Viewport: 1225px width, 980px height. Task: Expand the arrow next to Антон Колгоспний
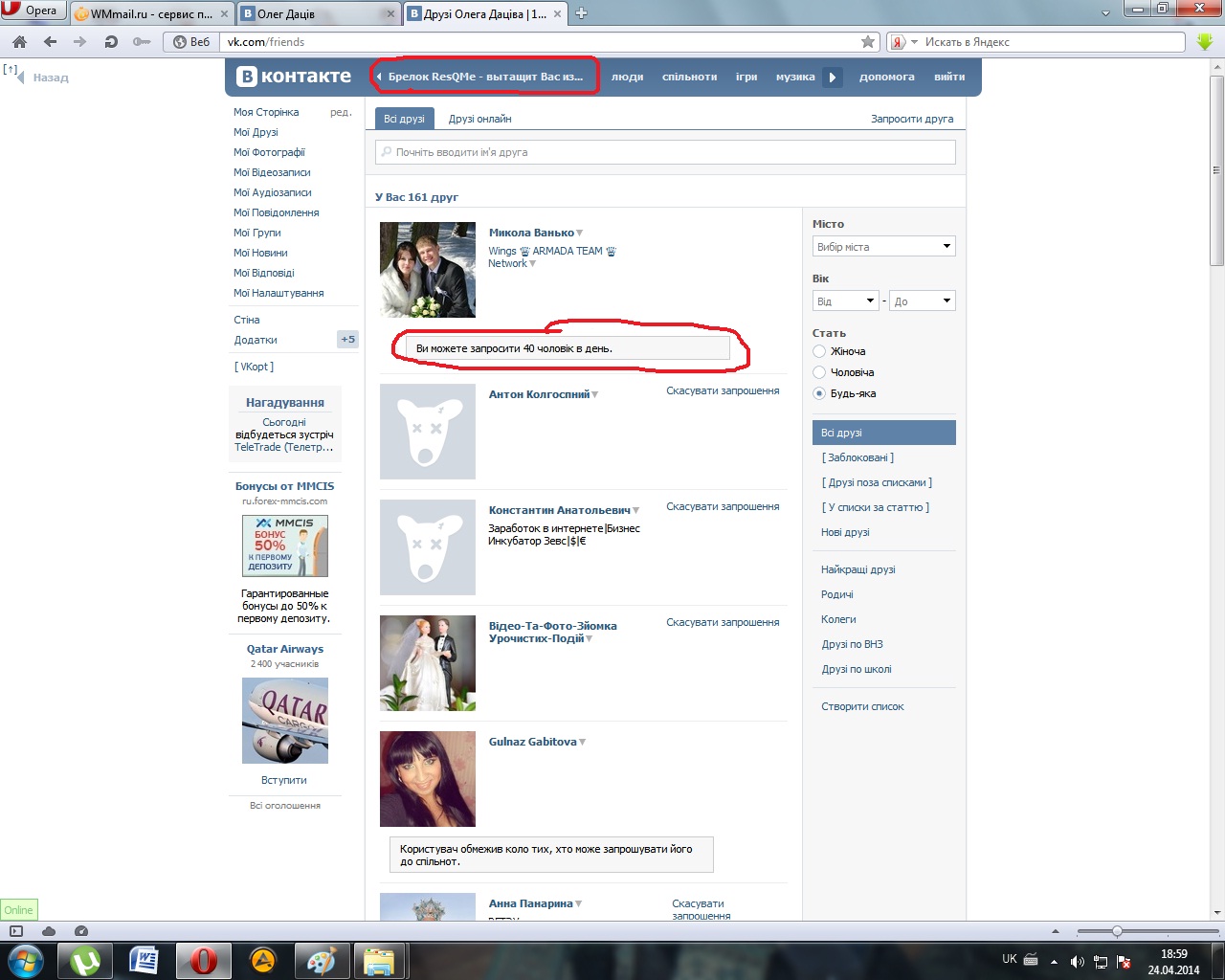coord(595,395)
